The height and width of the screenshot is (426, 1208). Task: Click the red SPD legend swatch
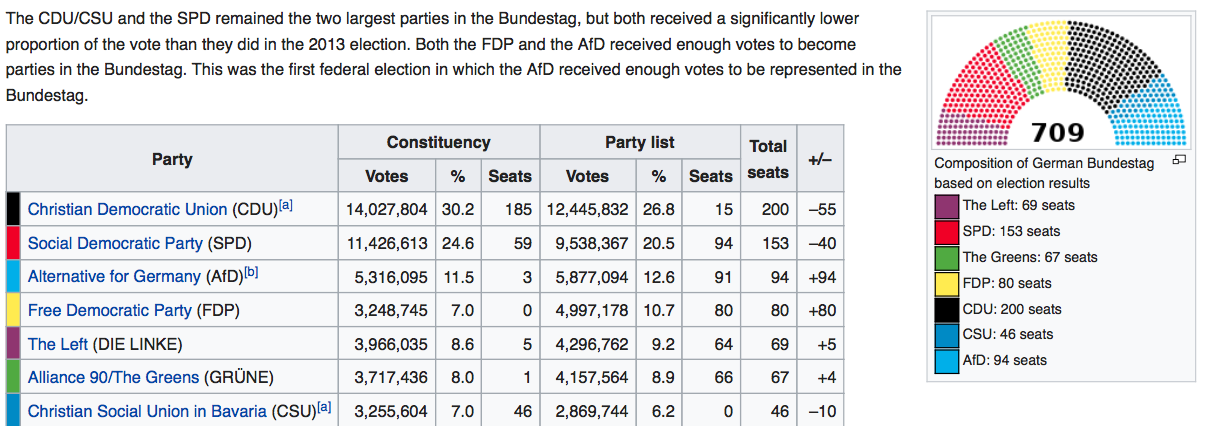(x=947, y=232)
